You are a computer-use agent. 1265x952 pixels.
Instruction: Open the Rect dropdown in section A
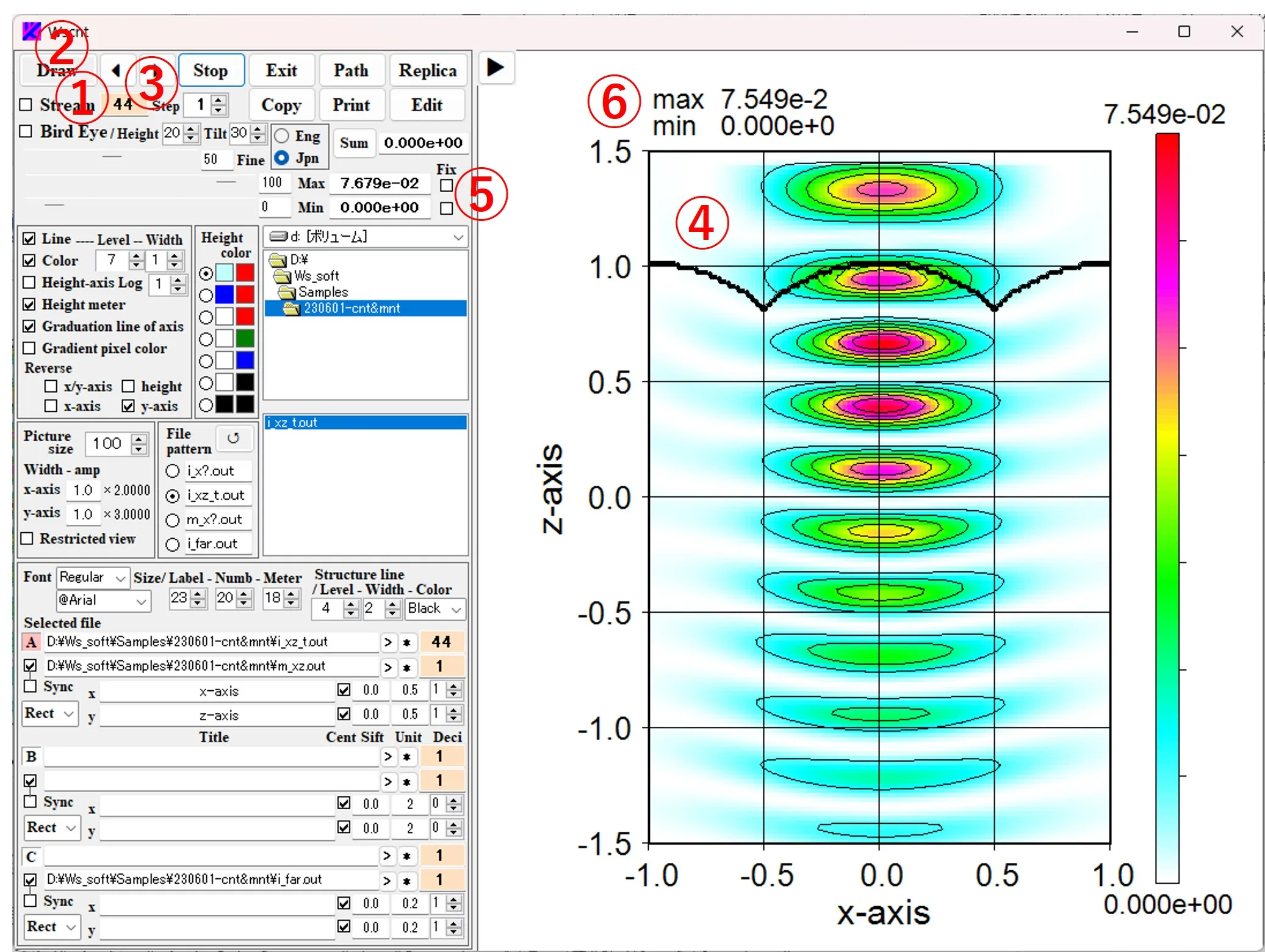[51, 713]
